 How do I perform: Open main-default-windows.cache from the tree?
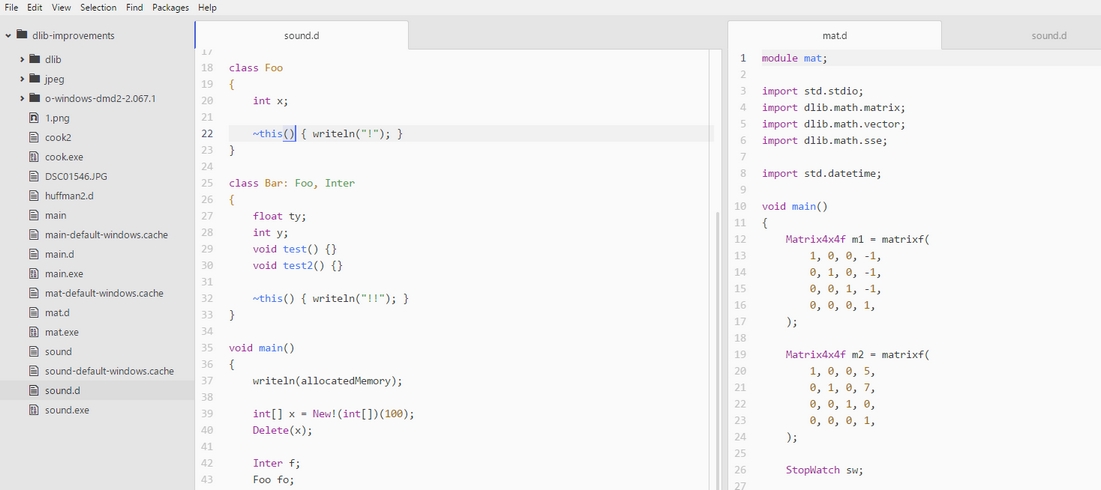(106, 235)
